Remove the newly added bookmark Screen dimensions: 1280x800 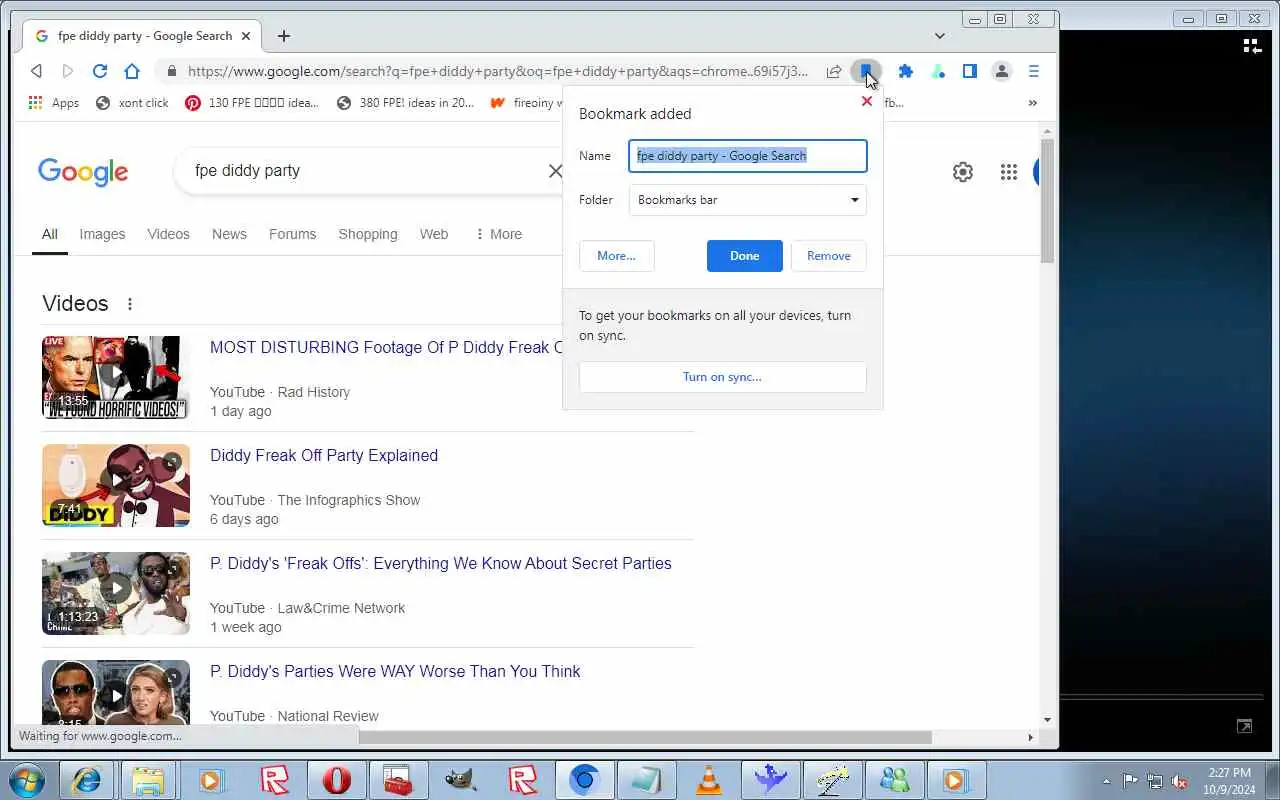click(x=829, y=256)
